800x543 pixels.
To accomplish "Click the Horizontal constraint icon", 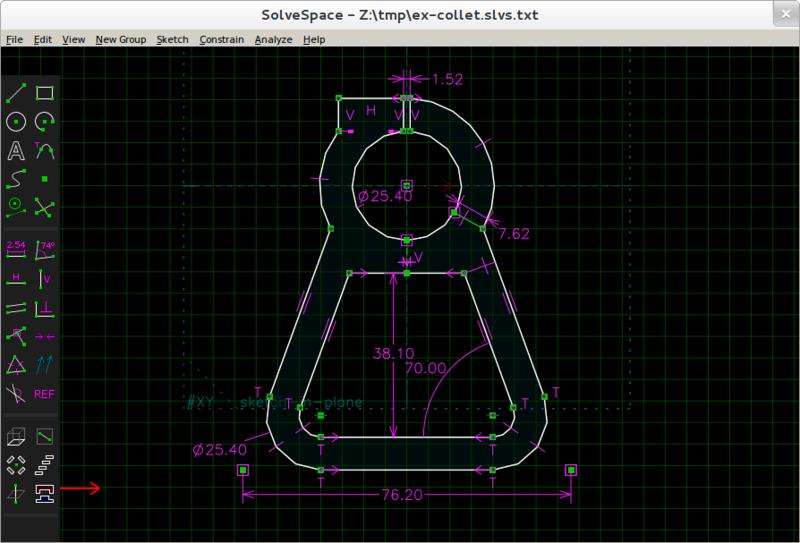I will [16, 277].
